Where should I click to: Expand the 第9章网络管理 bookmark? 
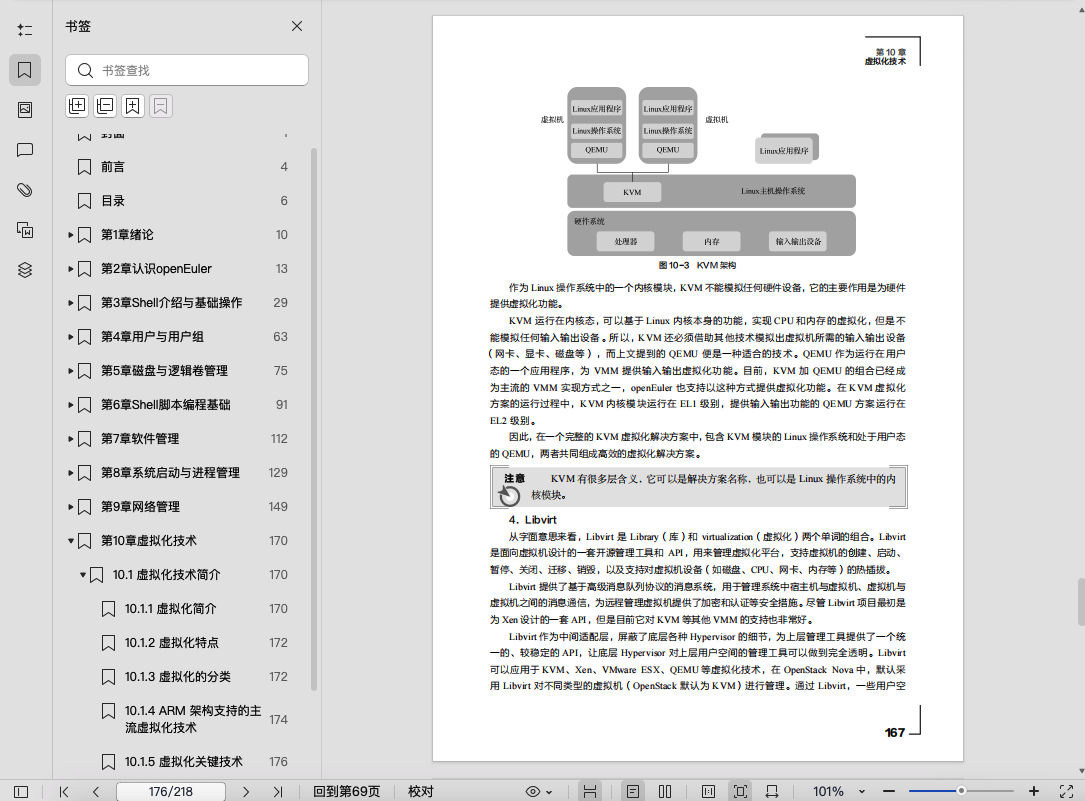pyautogui.click(x=71, y=506)
